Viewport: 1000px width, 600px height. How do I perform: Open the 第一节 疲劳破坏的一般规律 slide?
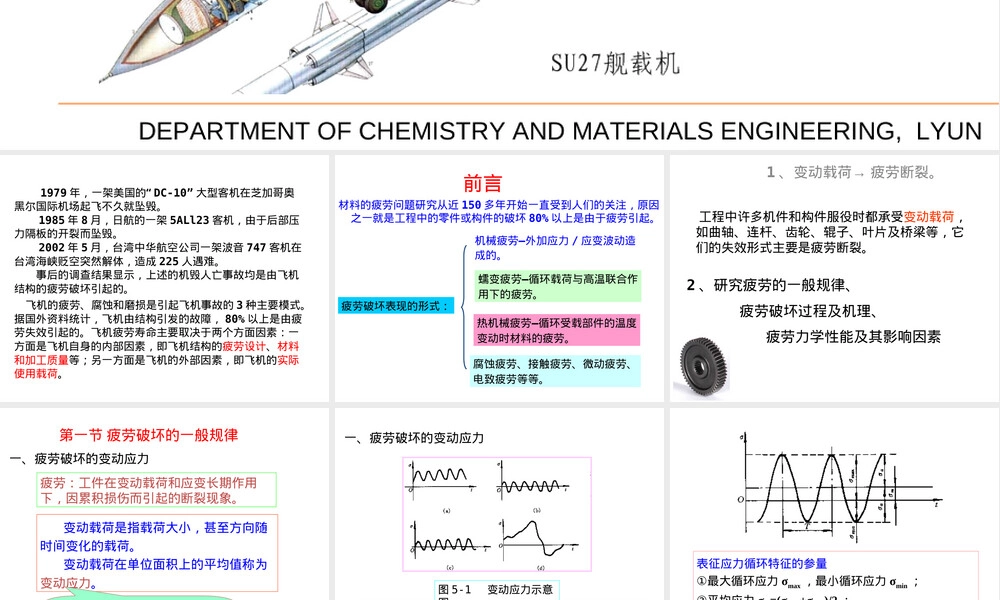(x=165, y=504)
